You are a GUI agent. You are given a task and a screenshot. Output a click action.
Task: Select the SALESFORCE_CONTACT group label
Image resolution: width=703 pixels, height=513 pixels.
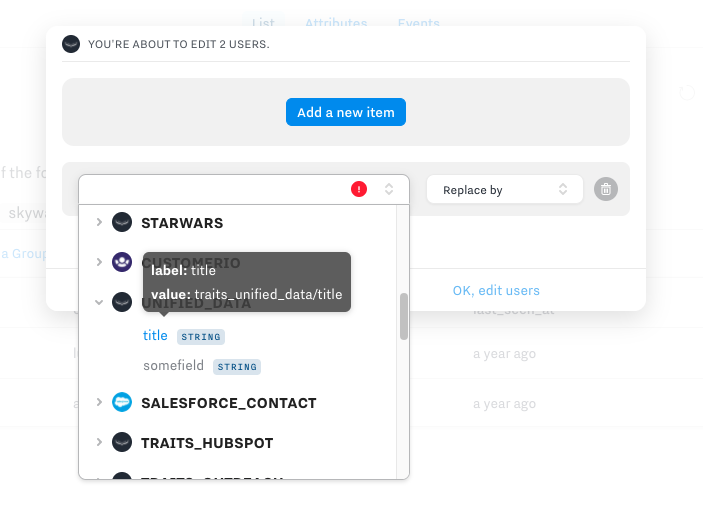229,403
